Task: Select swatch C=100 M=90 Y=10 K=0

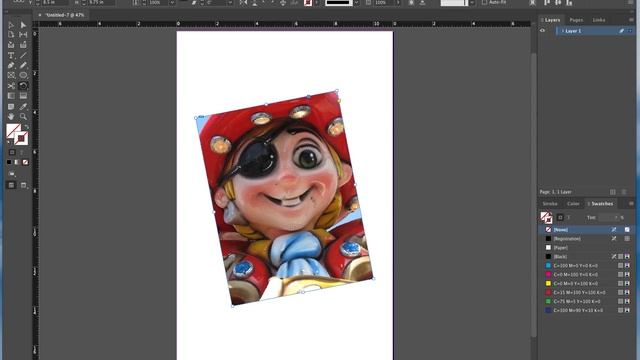Action: pos(587,311)
